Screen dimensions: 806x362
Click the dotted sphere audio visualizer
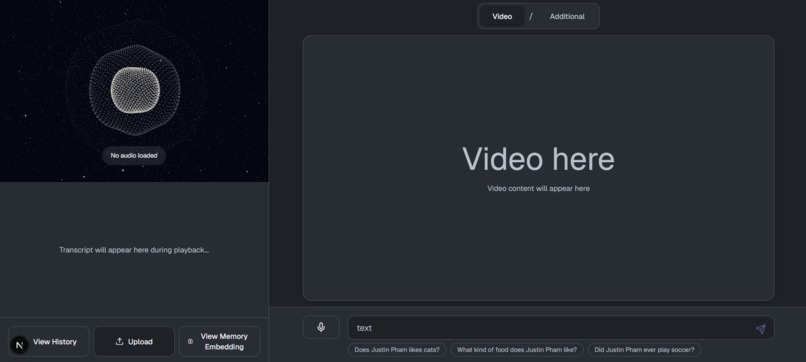pyautogui.click(x=135, y=90)
